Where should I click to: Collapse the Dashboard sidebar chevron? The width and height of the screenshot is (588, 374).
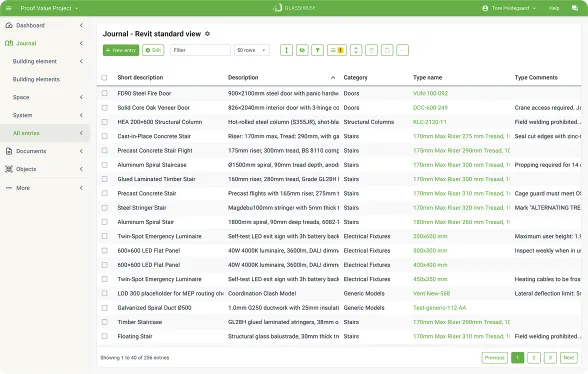coord(81,25)
